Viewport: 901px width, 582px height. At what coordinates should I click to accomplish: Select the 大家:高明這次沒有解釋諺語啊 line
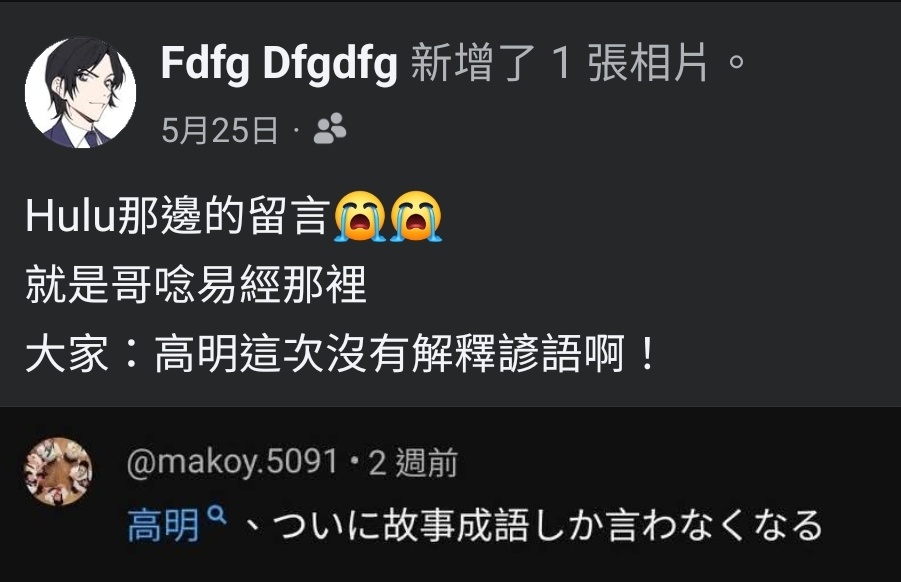click(x=340, y=354)
